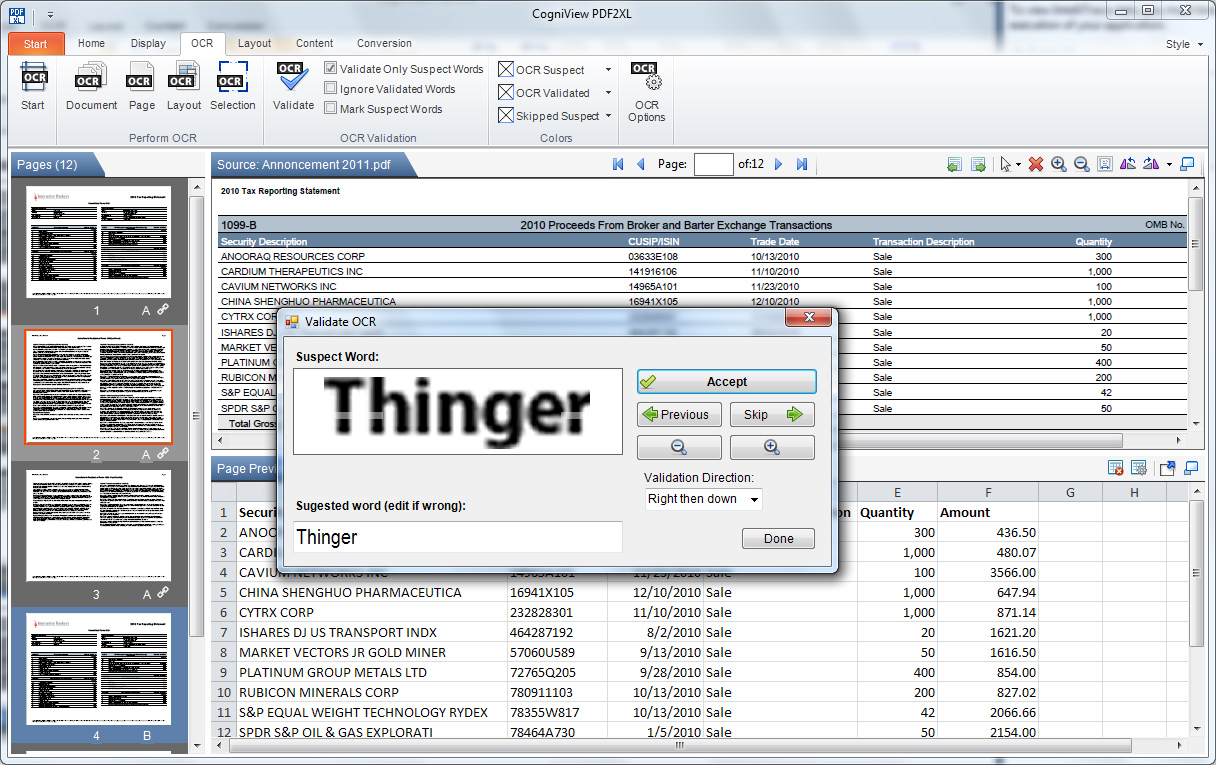Viewport: 1216px width, 765px height.
Task: Run OCR on Layout
Action: click(x=183, y=86)
